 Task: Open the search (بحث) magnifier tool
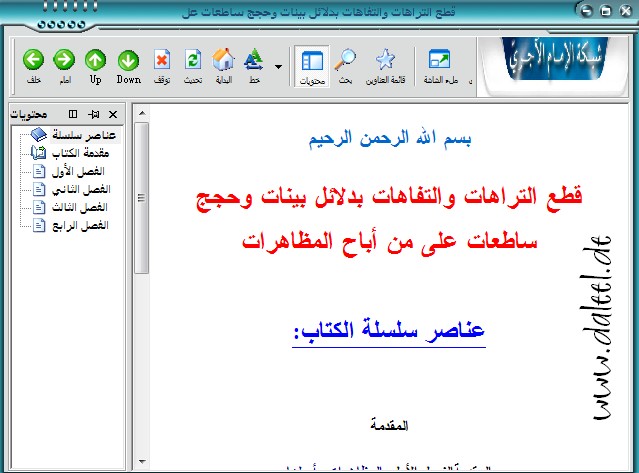344,64
